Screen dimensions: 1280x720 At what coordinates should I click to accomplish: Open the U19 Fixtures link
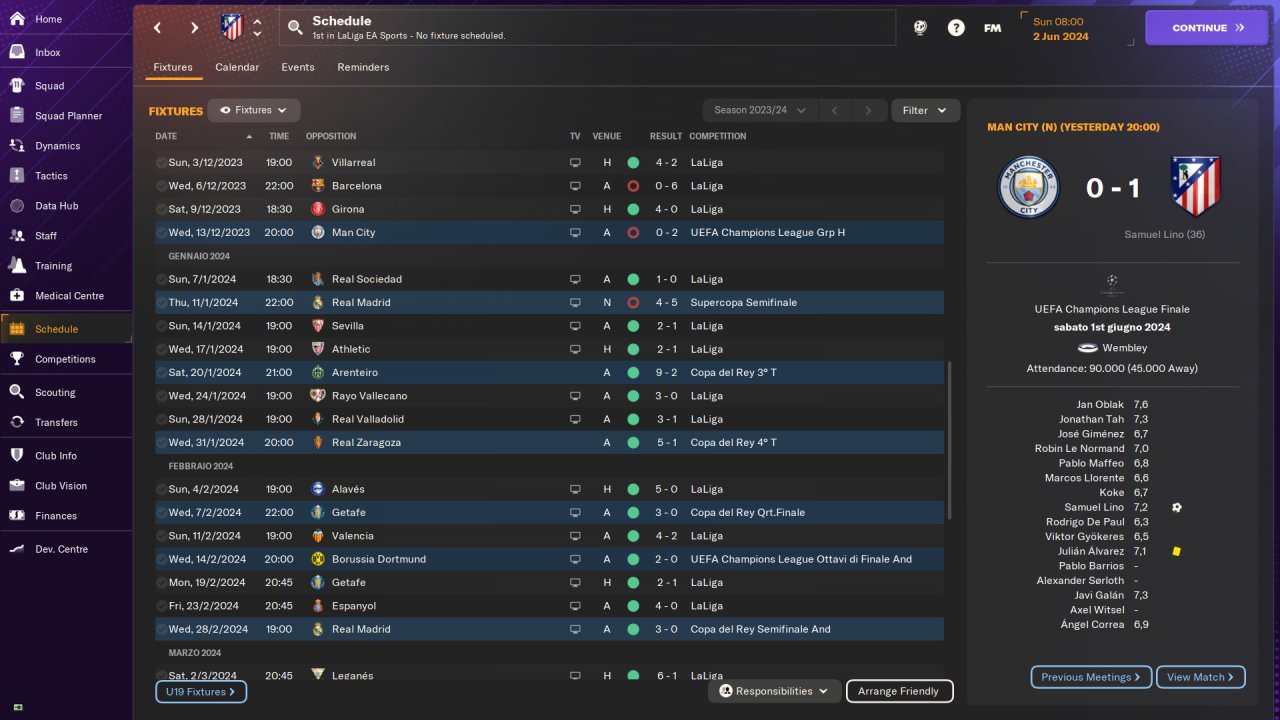201,691
